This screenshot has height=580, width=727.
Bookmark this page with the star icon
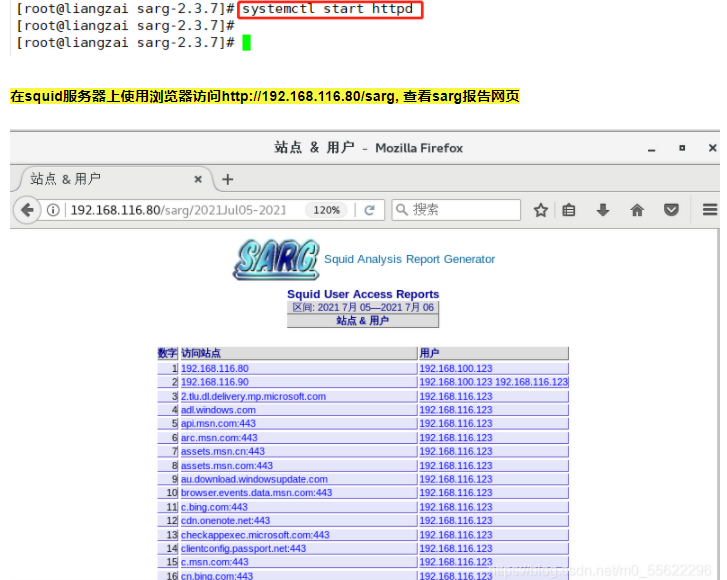point(541,210)
